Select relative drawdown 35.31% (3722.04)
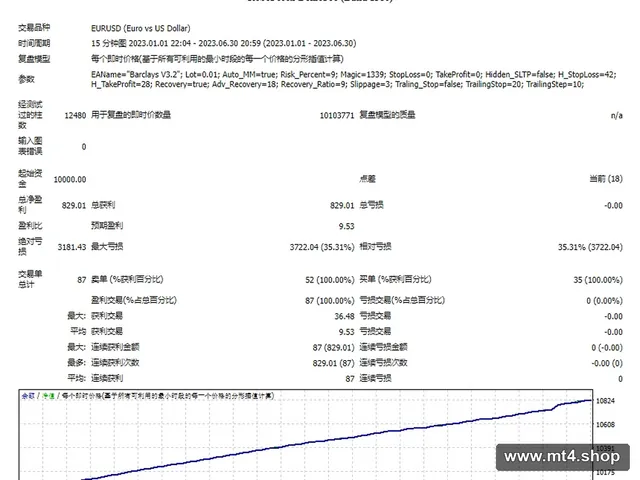The height and width of the screenshot is (480, 640). 590,247
